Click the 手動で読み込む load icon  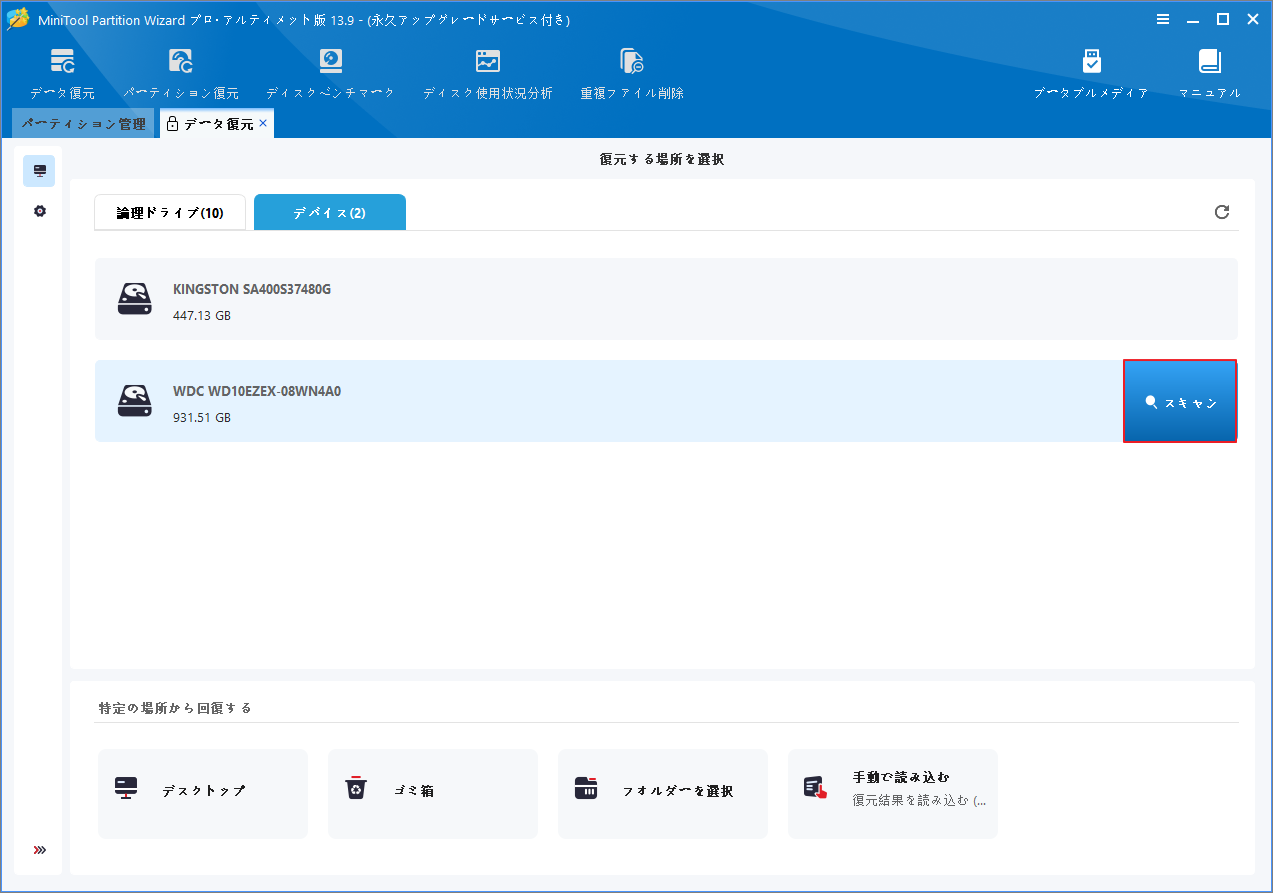pyautogui.click(x=816, y=789)
